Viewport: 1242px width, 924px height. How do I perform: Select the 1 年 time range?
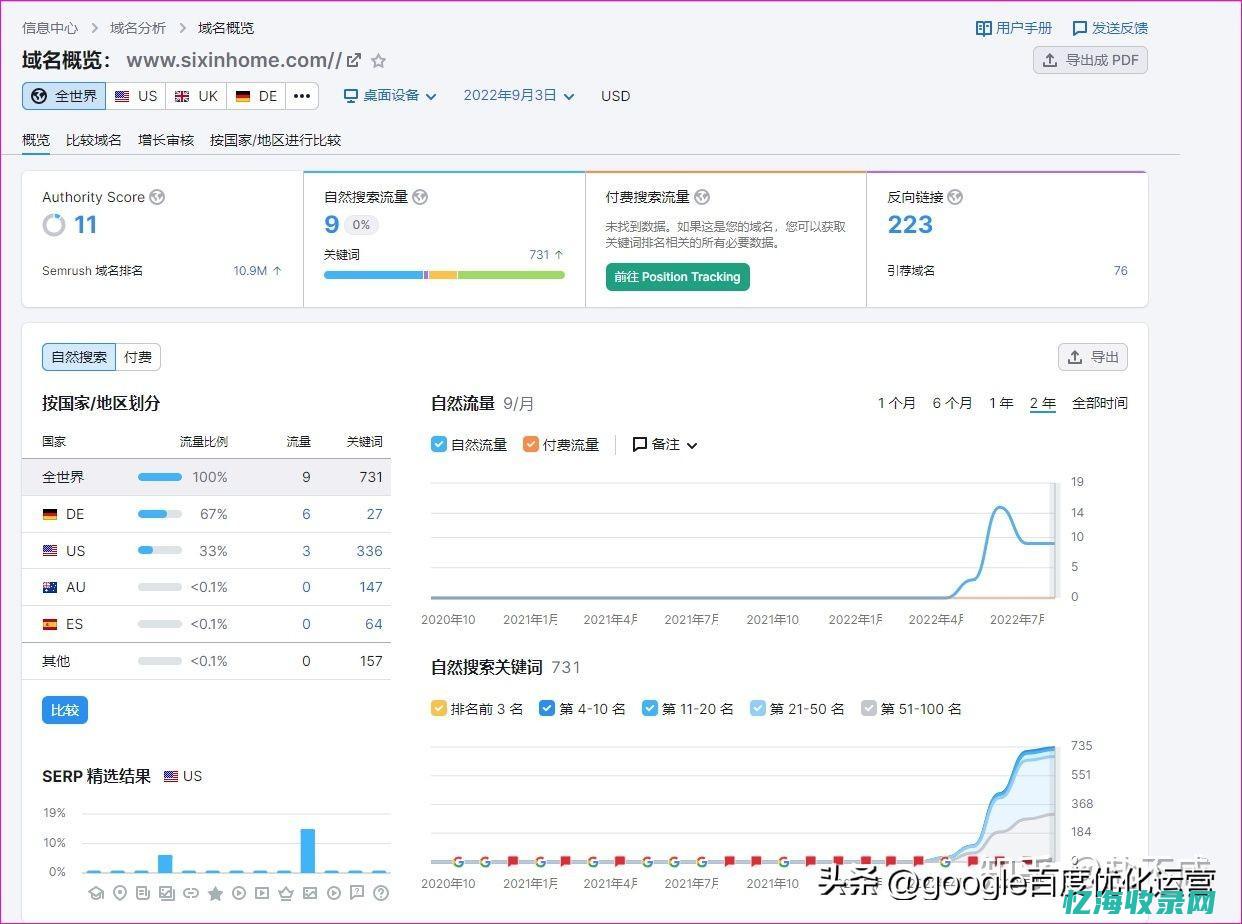1001,403
